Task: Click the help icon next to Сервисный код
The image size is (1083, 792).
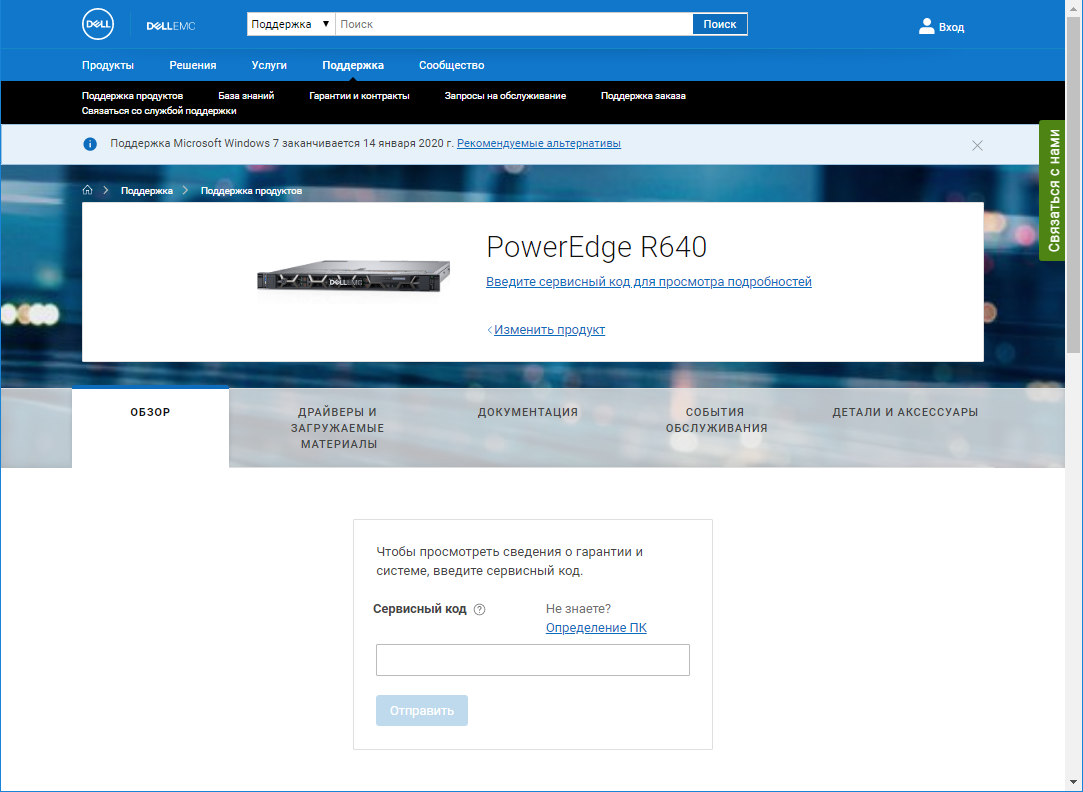Action: [x=479, y=609]
